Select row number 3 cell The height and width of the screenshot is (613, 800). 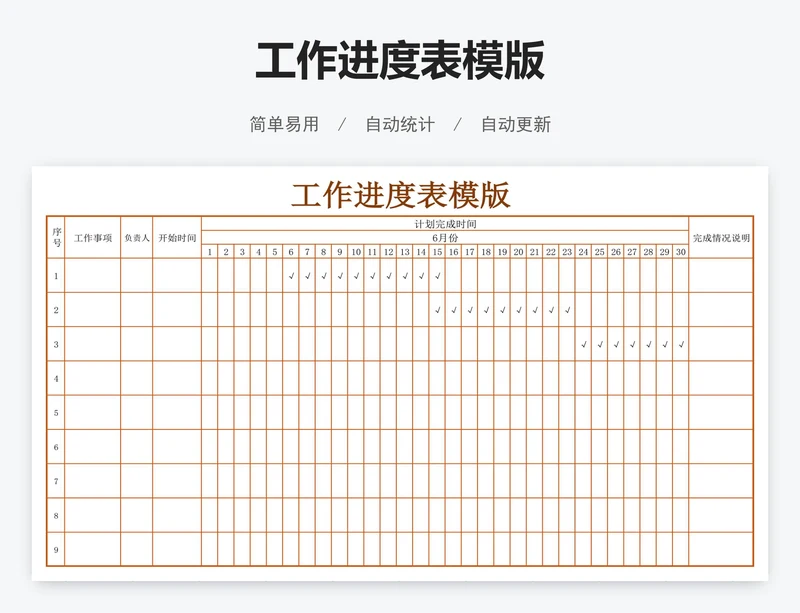pyautogui.click(x=56, y=344)
